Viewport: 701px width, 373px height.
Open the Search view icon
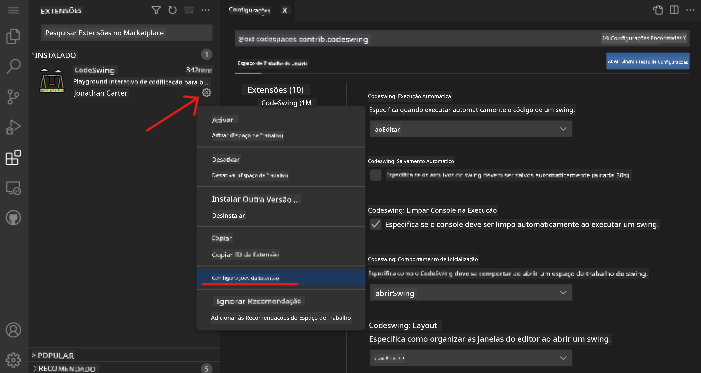13,66
